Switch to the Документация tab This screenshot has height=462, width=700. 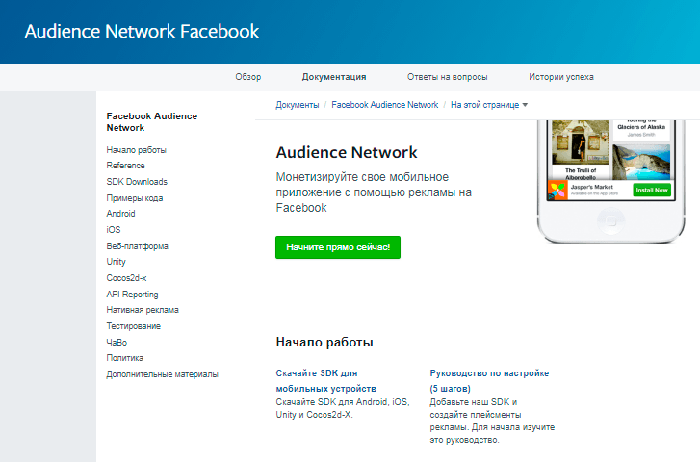334,77
